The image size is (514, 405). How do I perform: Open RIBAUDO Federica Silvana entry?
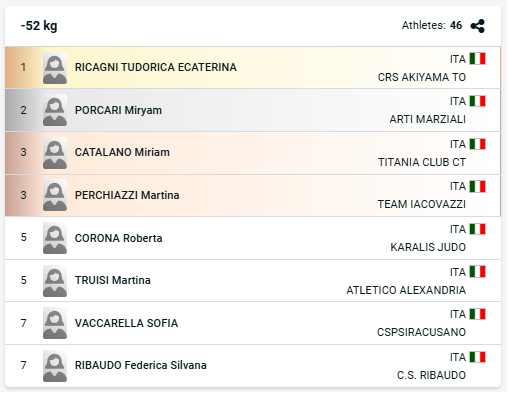(141, 365)
